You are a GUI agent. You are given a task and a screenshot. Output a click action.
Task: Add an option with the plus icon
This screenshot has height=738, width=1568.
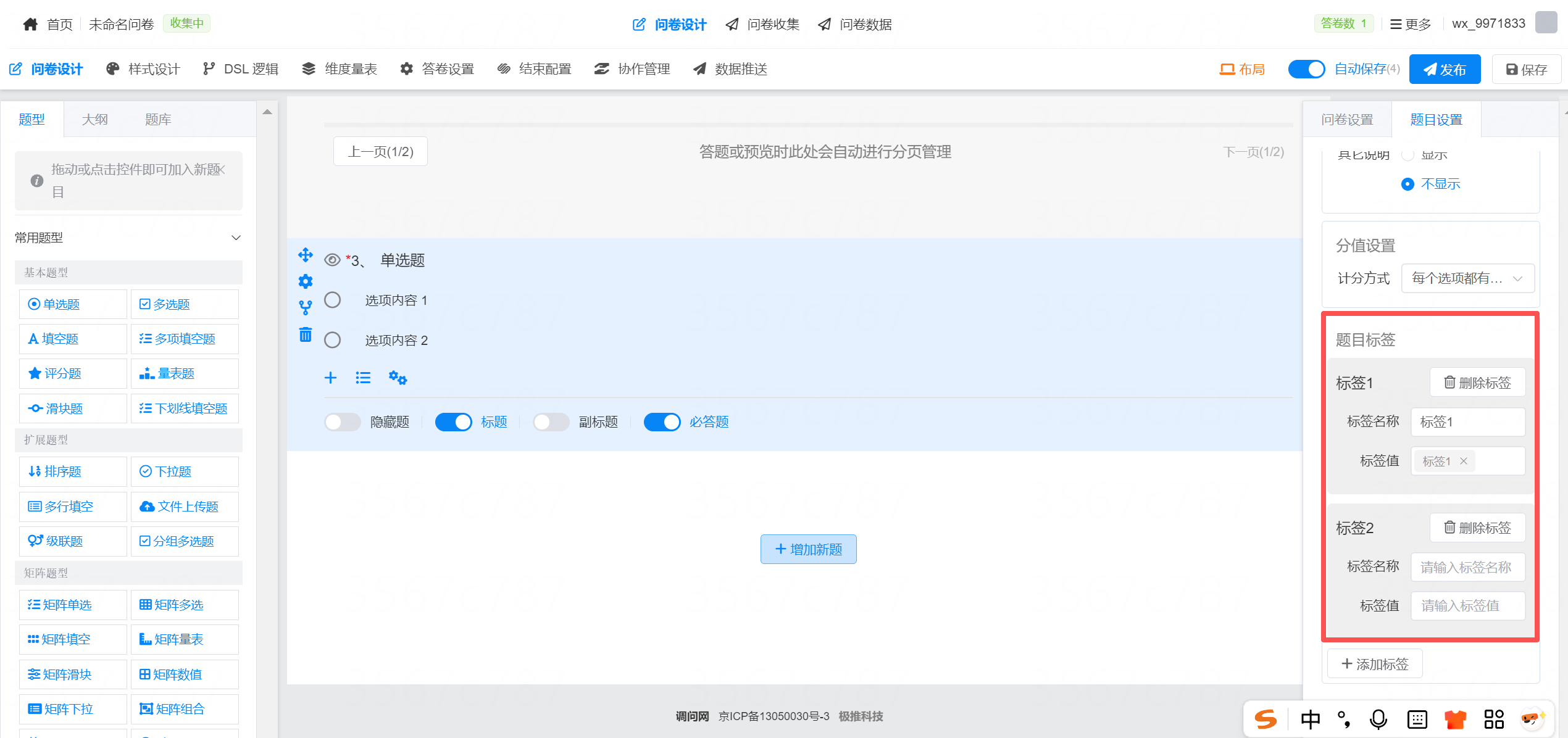331,378
